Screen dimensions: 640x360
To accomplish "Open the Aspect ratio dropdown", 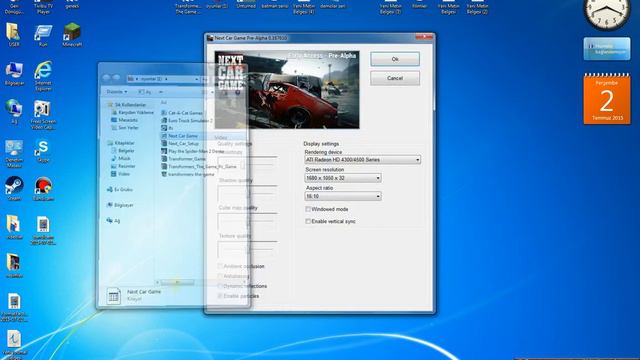I will coord(343,196).
